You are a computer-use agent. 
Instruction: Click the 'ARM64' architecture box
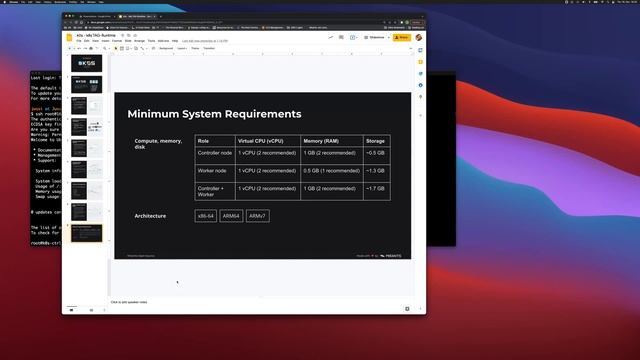coord(231,216)
